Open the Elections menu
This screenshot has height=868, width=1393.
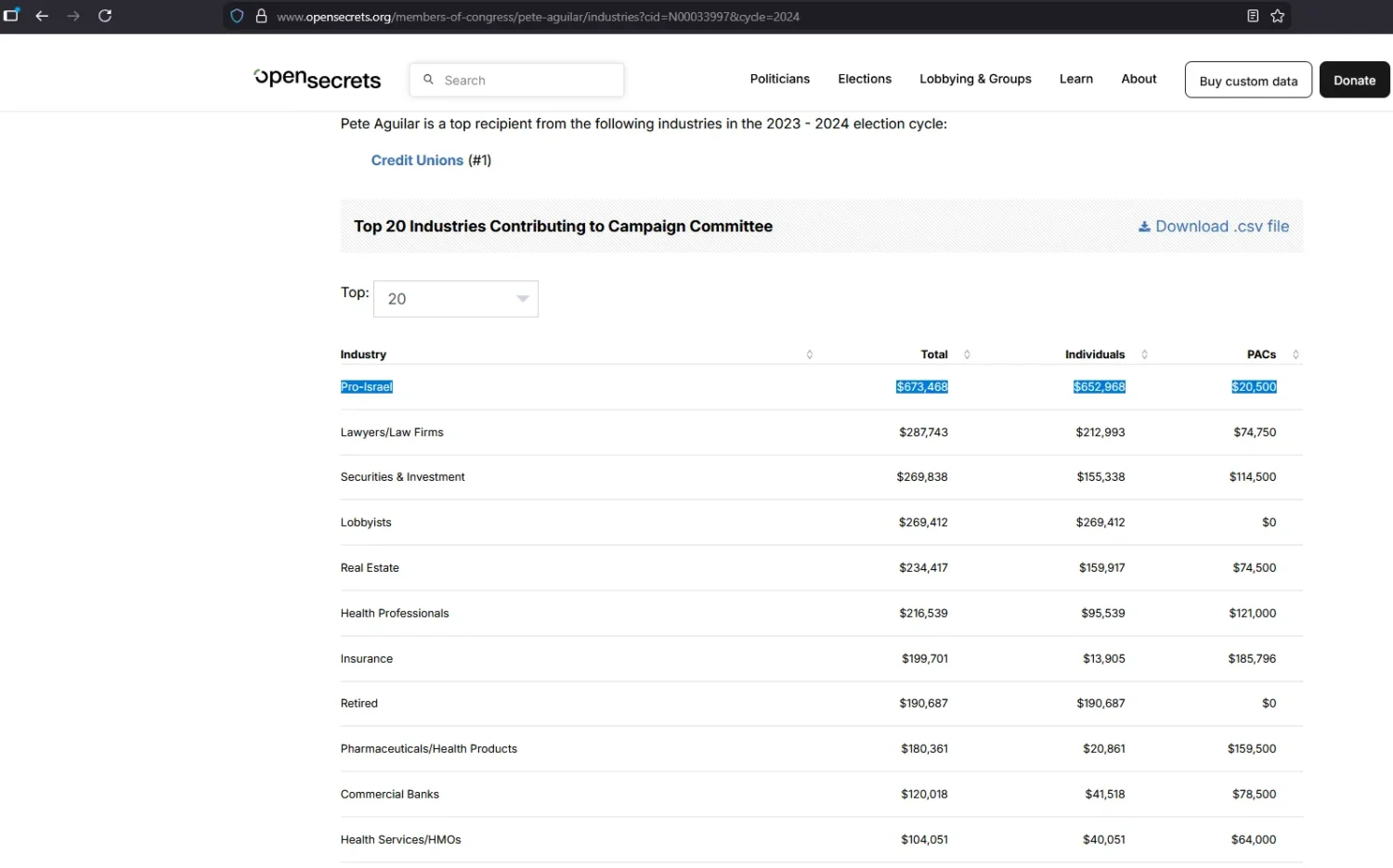pyautogui.click(x=865, y=79)
